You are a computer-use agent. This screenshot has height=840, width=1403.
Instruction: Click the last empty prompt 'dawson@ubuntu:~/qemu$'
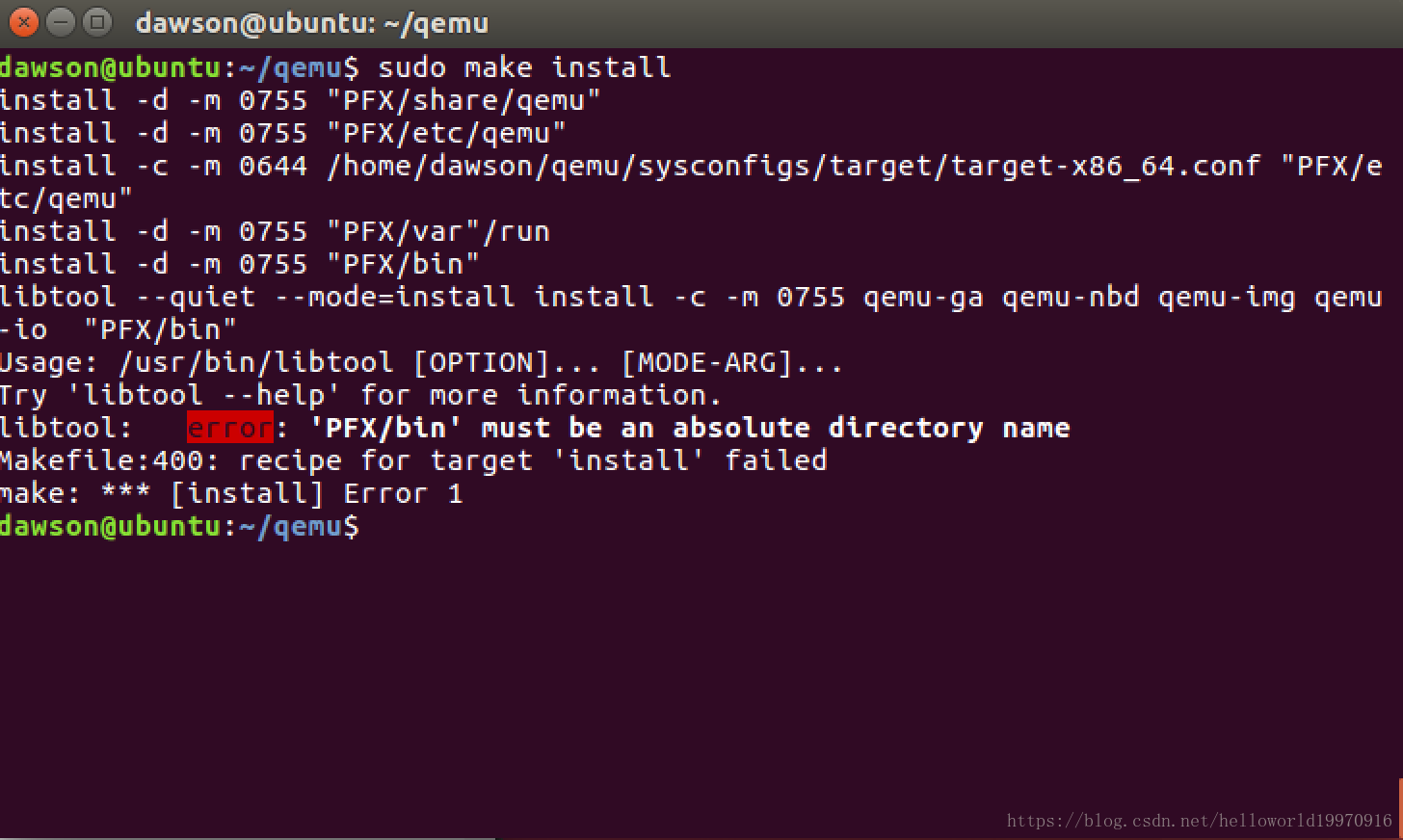[179, 526]
